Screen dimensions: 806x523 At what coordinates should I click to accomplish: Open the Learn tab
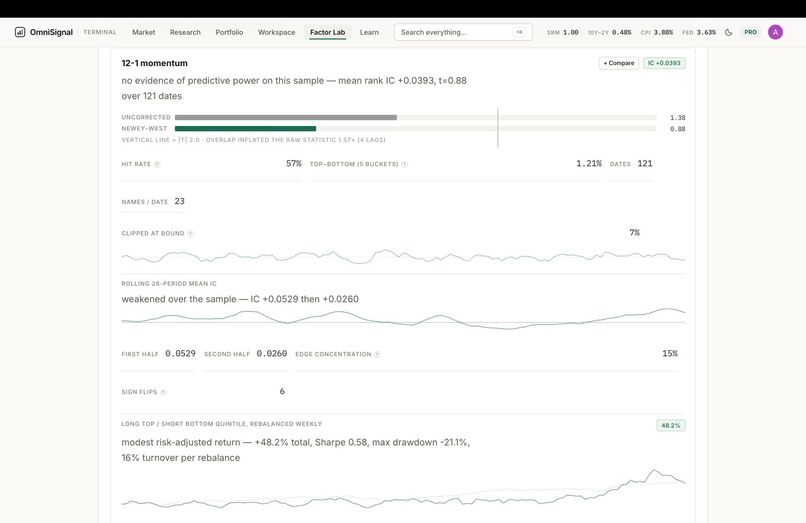point(369,32)
